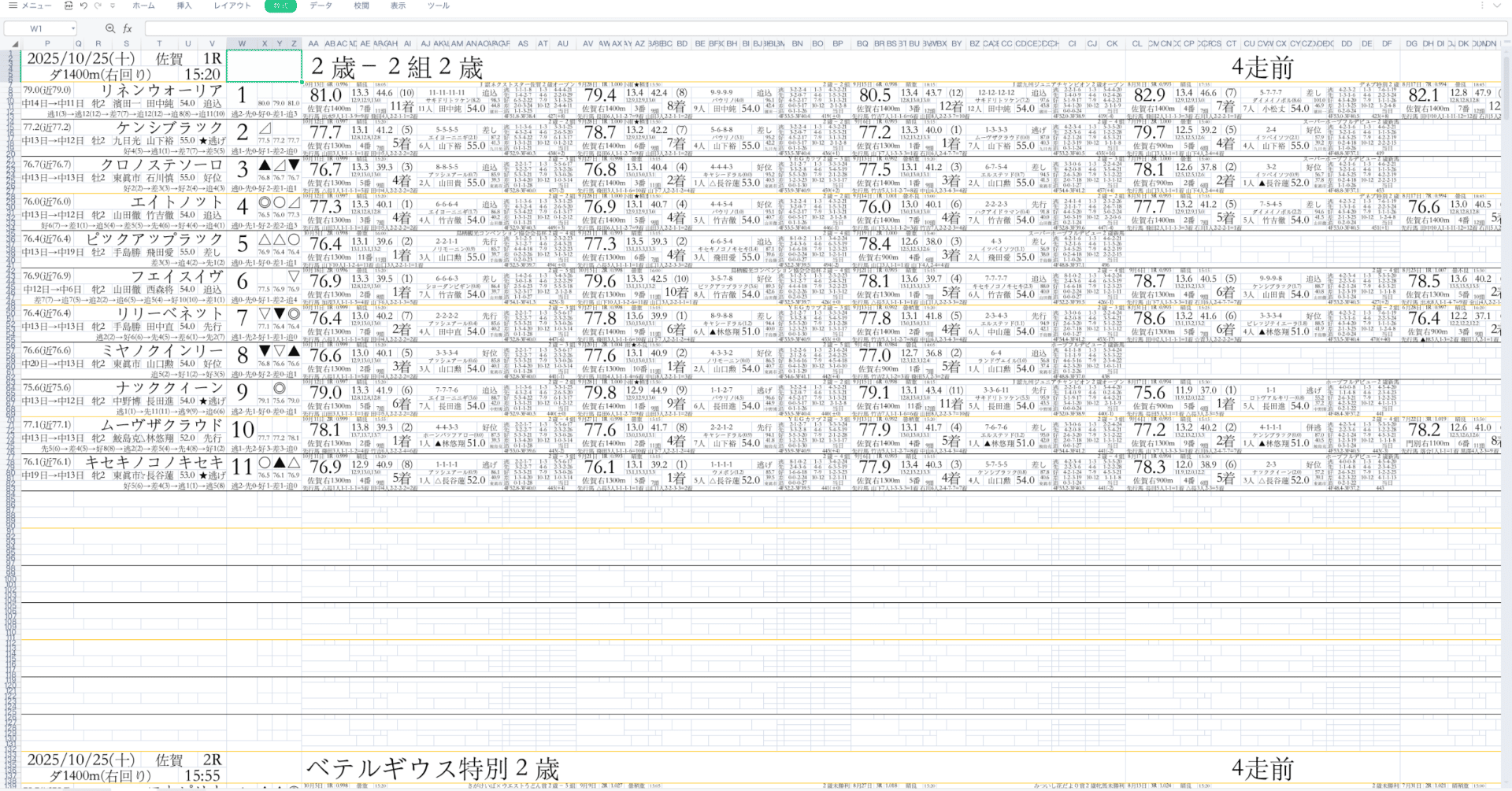Click the fx insert function icon
The width and height of the screenshot is (1512, 791).
click(x=128, y=28)
